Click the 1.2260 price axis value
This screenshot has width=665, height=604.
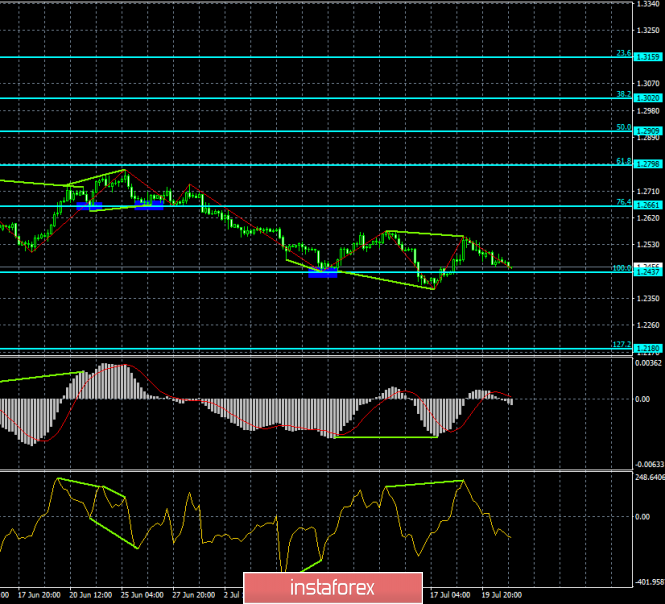coord(648,325)
